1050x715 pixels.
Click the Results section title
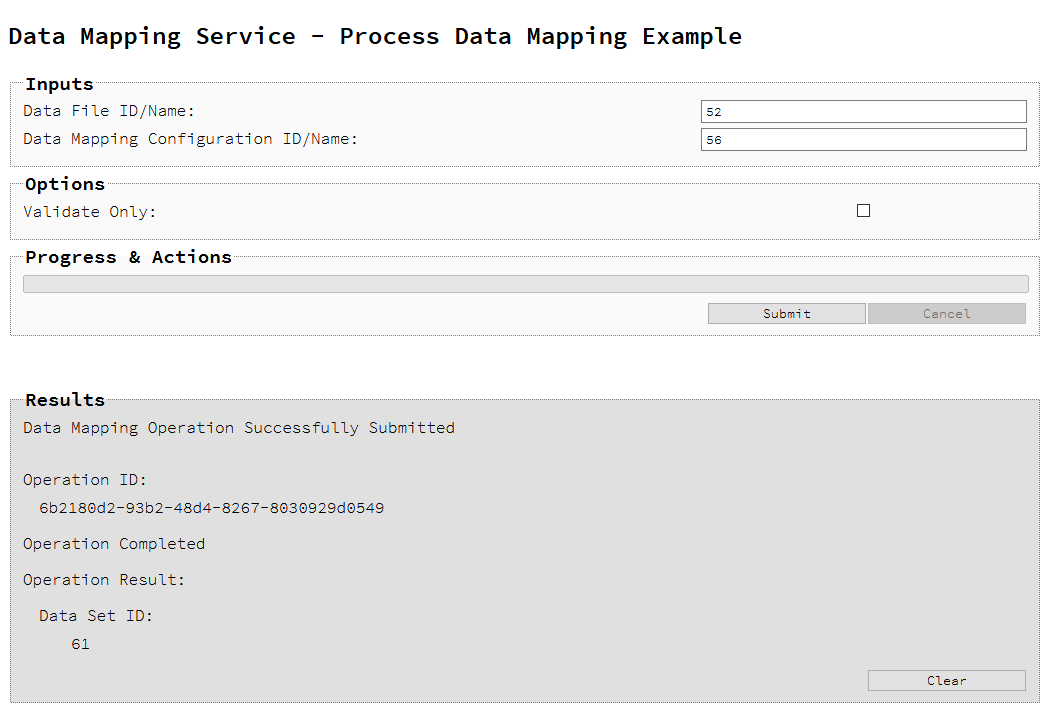point(64,399)
